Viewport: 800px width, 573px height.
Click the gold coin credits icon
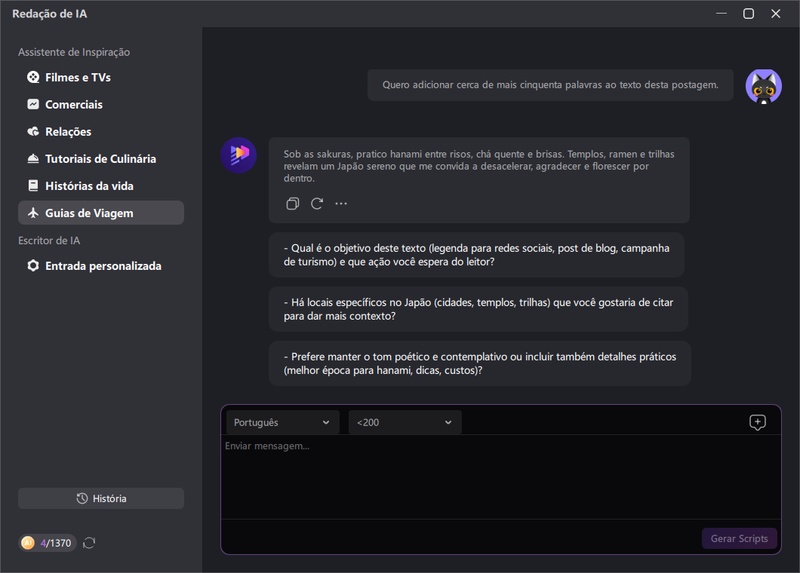[x=28, y=543]
